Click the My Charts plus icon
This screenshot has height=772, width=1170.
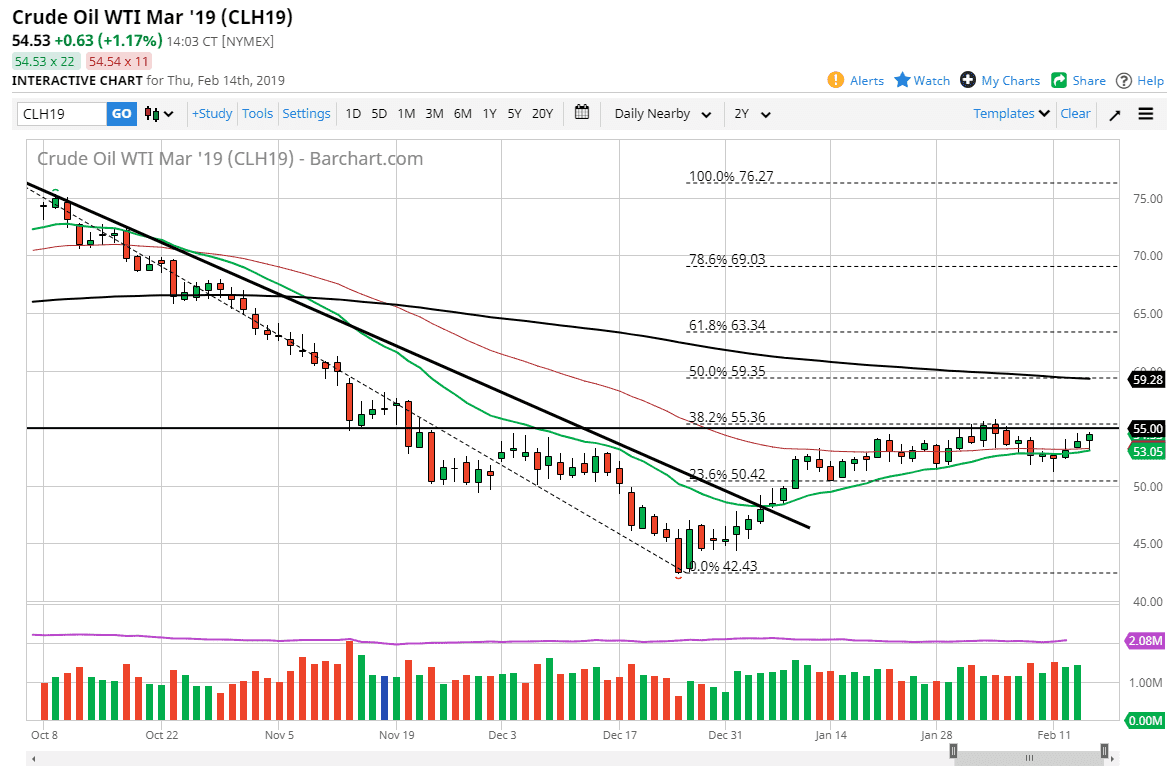966,80
